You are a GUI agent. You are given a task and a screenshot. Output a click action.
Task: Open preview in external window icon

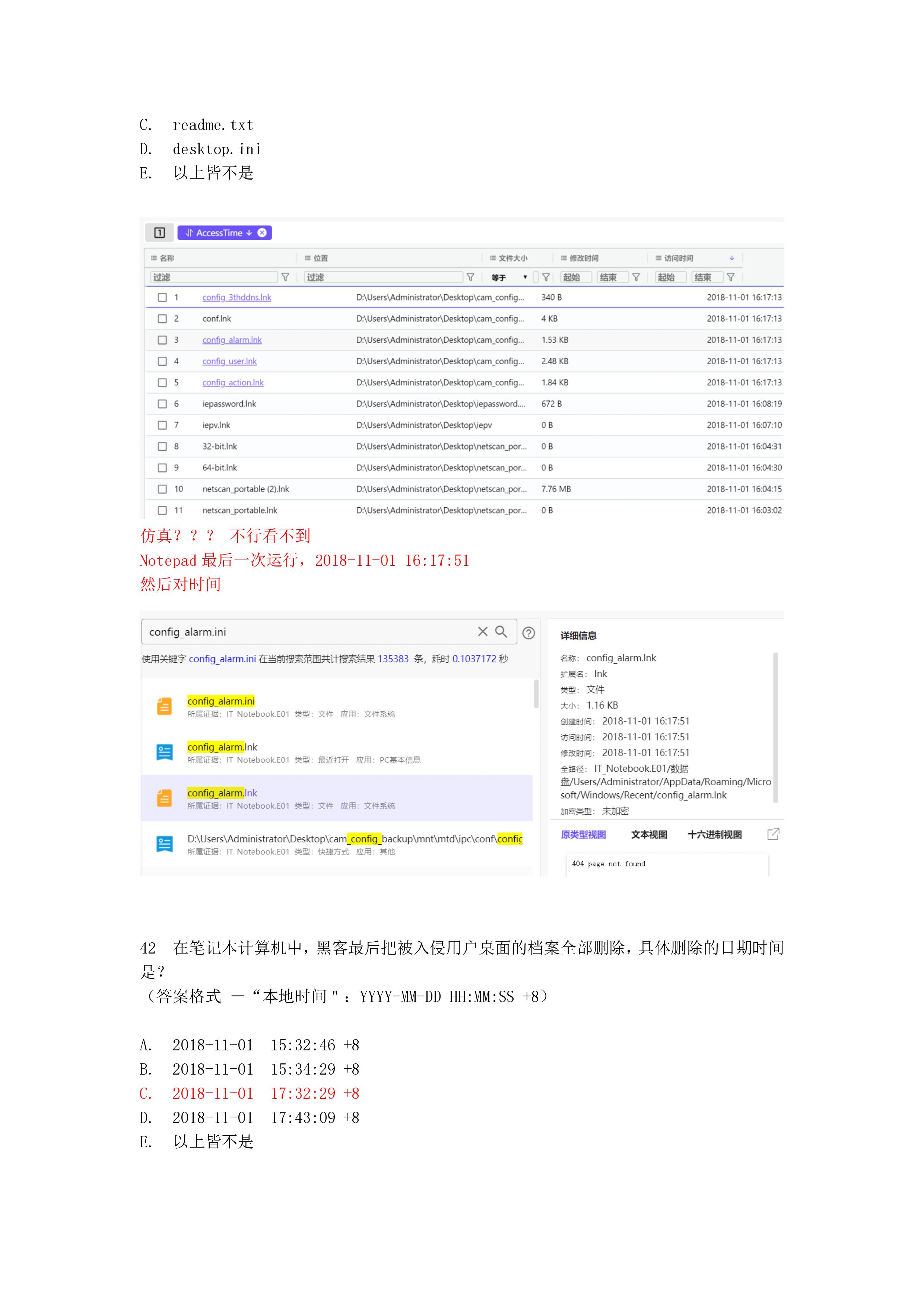(x=773, y=835)
